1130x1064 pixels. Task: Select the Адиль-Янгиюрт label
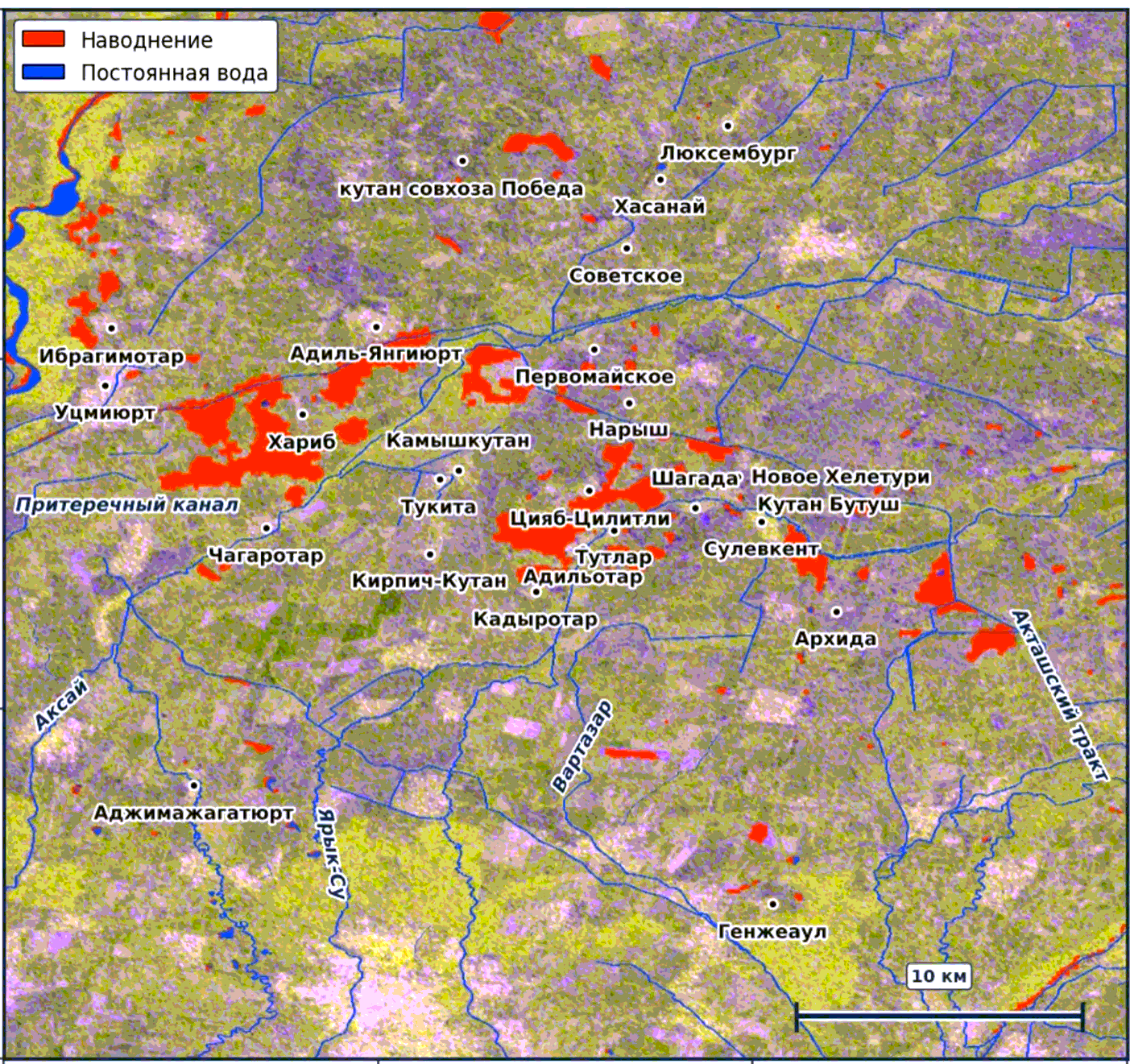tap(375, 354)
